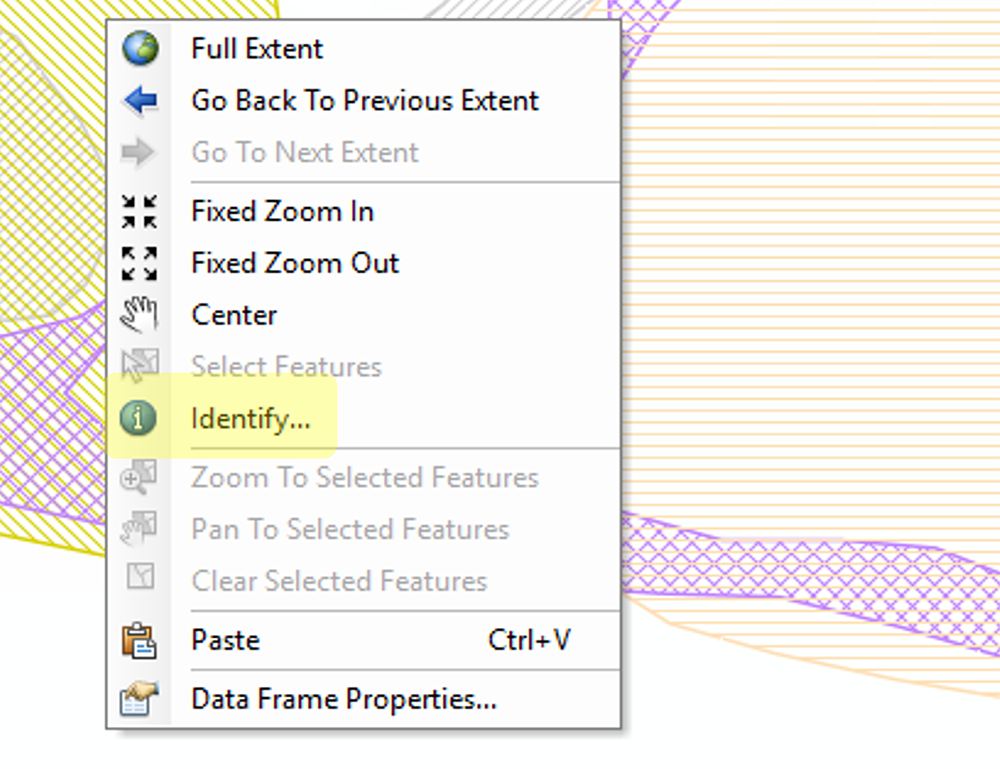Select Paste from the context menu

click(x=225, y=640)
